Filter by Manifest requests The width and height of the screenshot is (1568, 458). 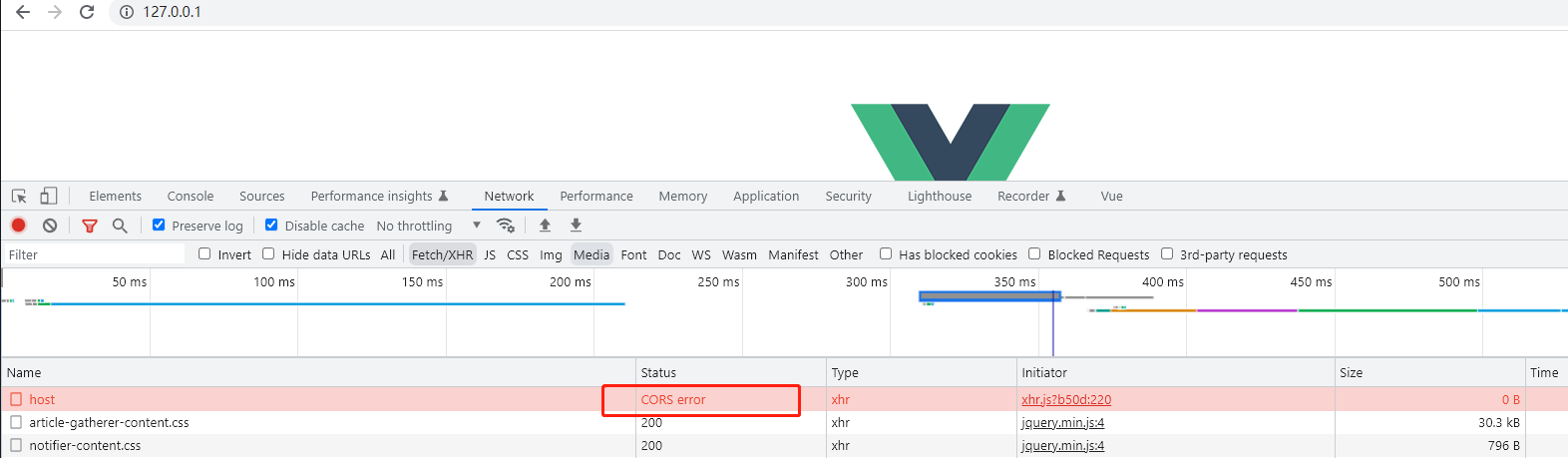point(793,254)
